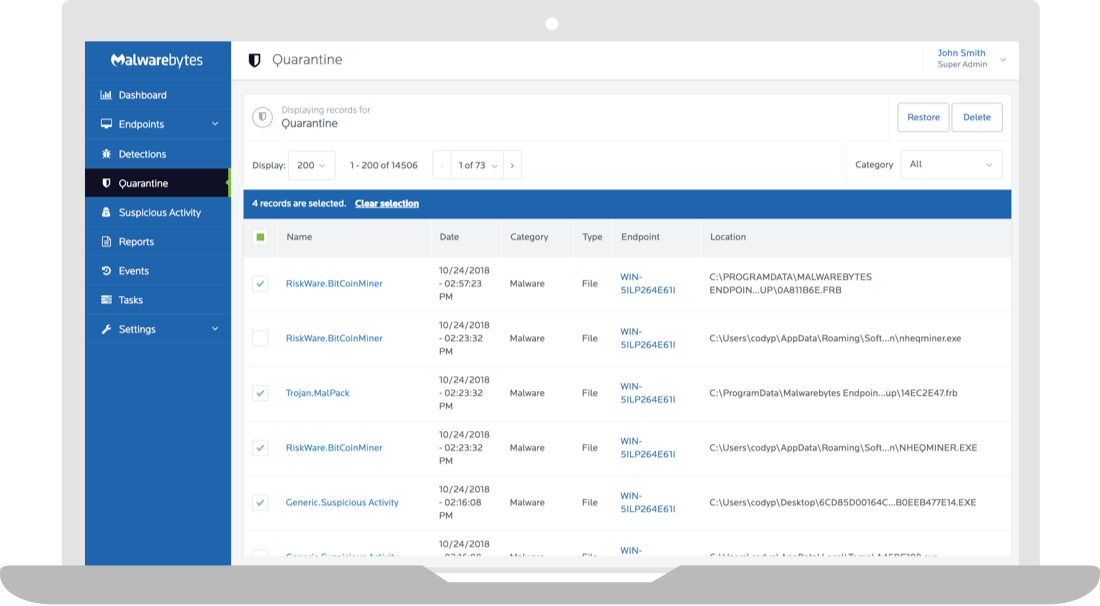Viewport: 1100px width, 606px height.
Task: Click the Quarantine shield icon in sidebar
Action: [106, 183]
